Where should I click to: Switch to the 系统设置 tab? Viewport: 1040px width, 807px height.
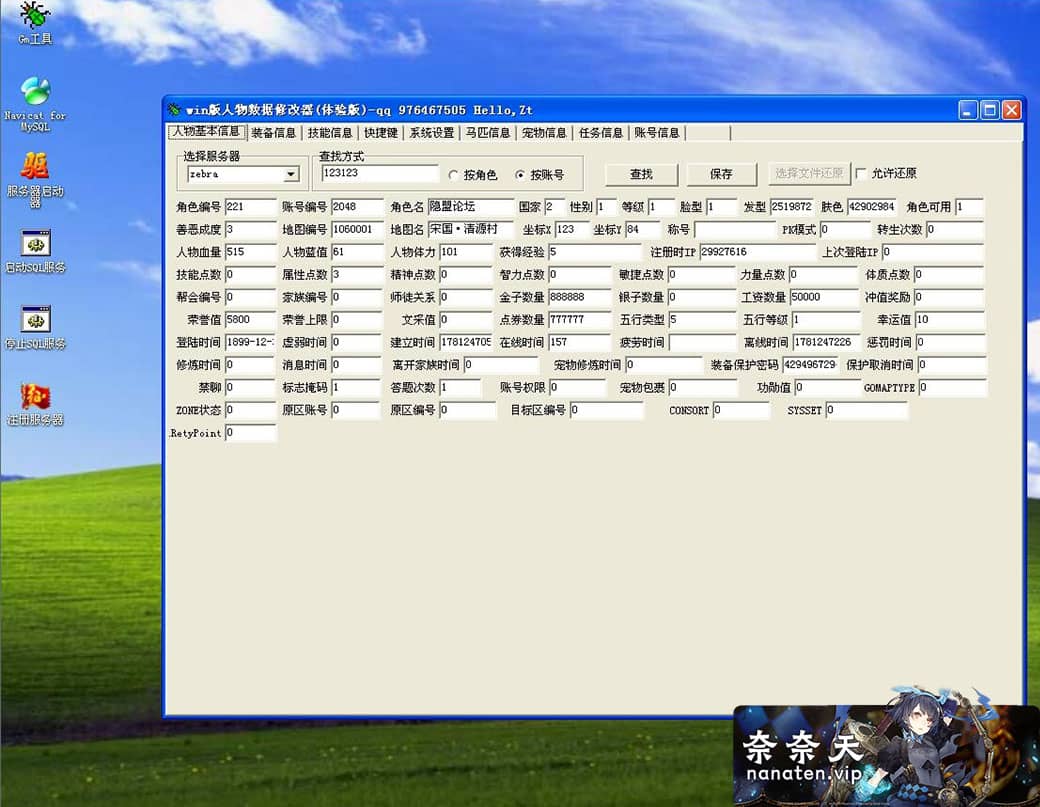432,133
